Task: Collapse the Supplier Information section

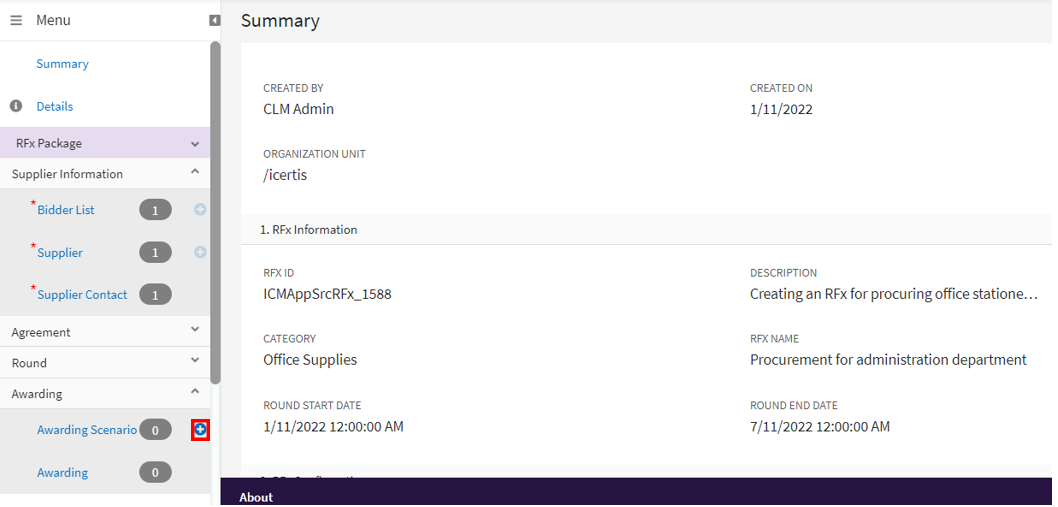Action: (x=195, y=172)
